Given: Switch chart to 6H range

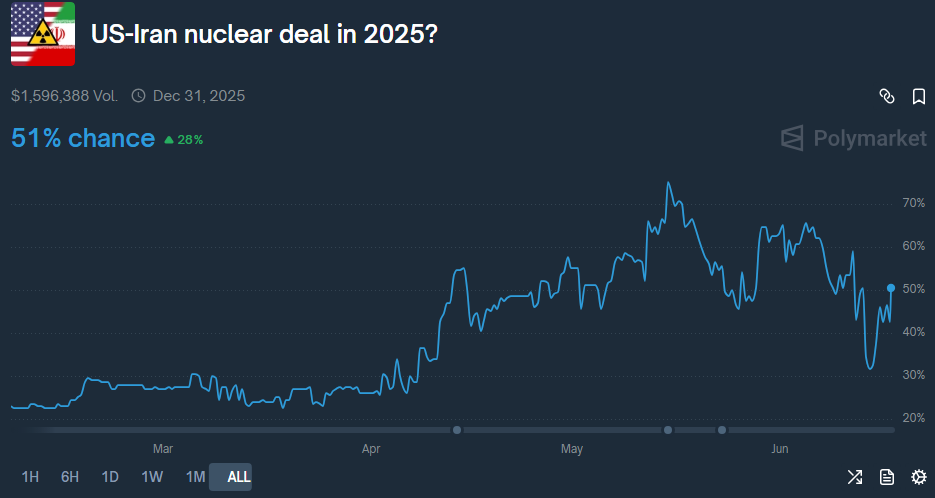Looking at the screenshot, I should (70, 477).
